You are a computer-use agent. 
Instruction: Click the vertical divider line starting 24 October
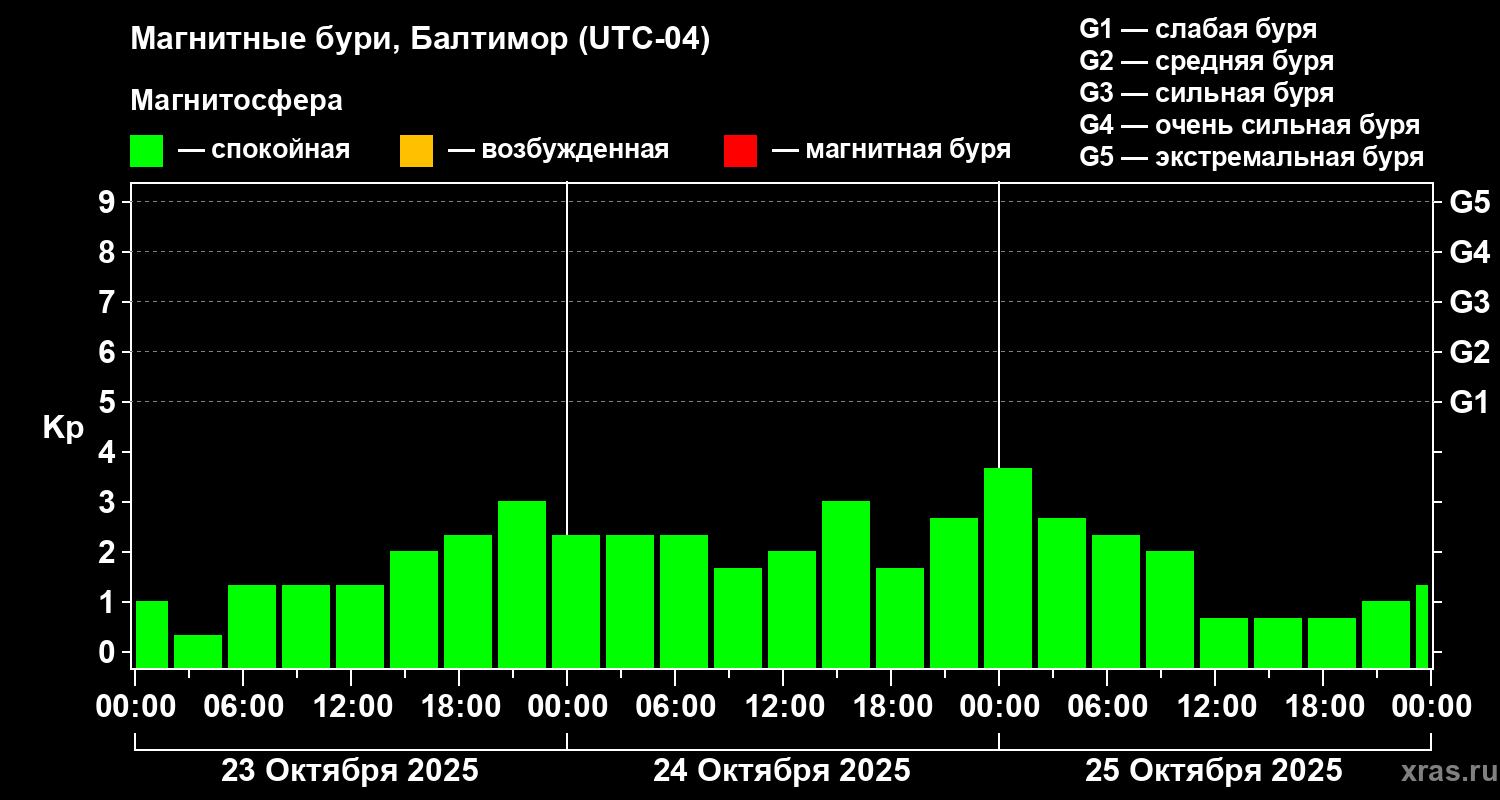tap(567, 425)
